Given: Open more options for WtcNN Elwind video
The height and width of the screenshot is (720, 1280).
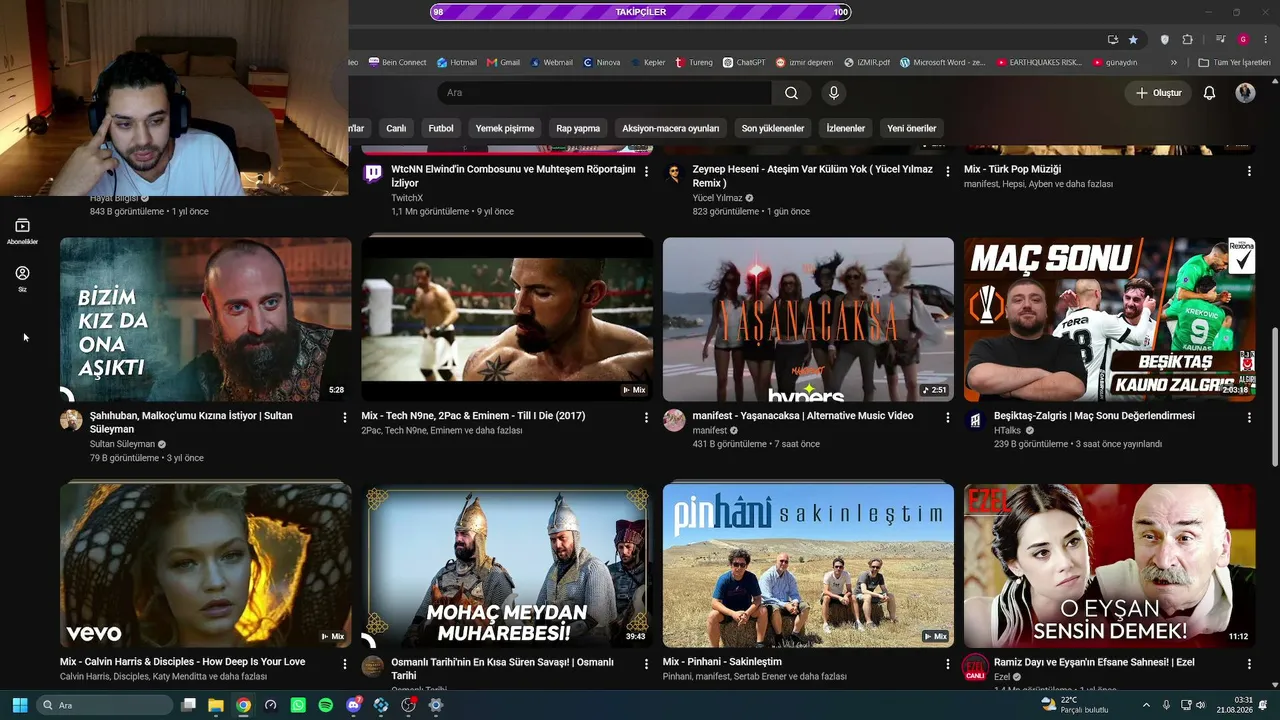Looking at the screenshot, I should click(646, 171).
